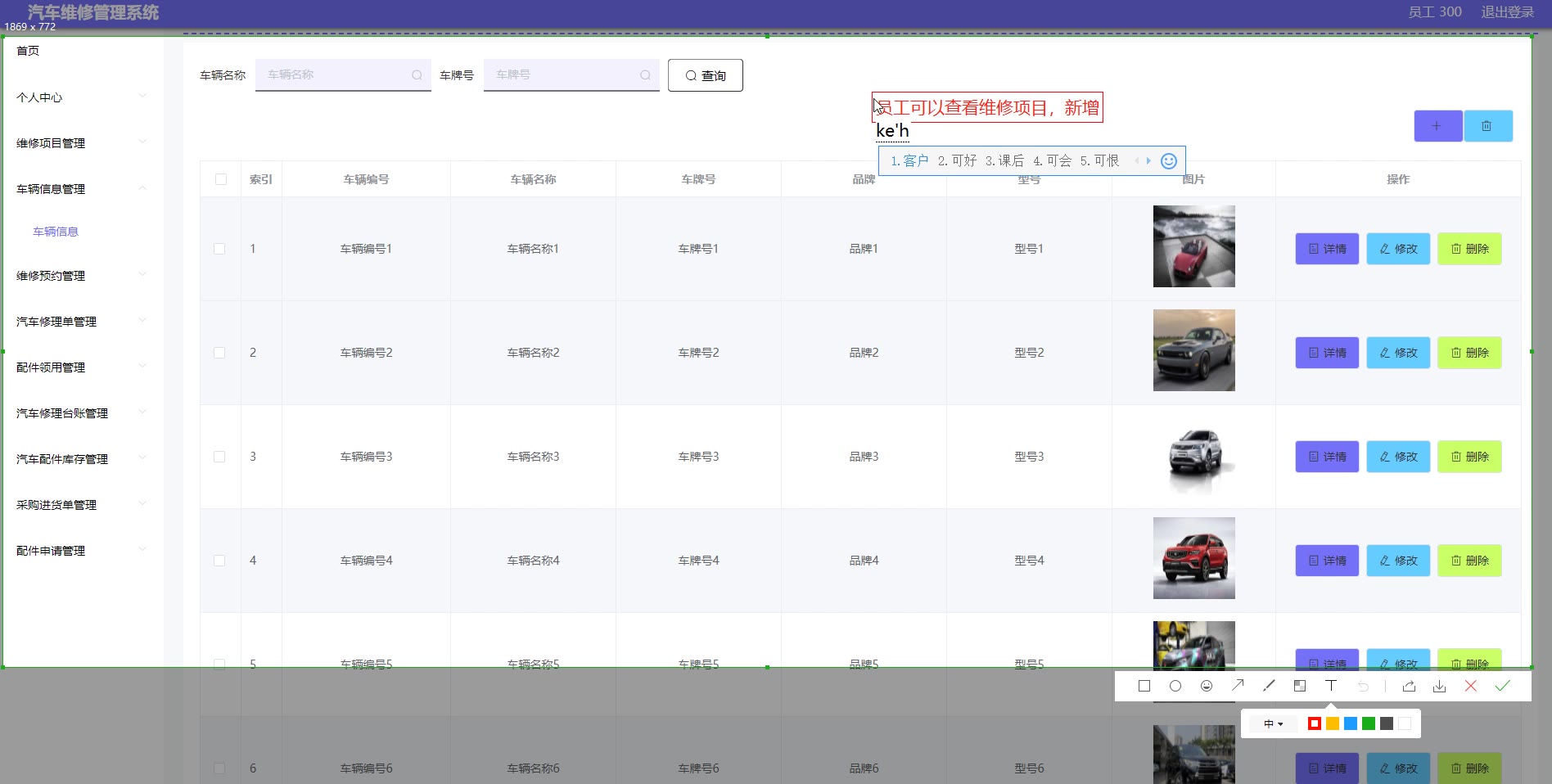Tick the checkbox for row 3
The height and width of the screenshot is (784, 1552).
click(219, 457)
